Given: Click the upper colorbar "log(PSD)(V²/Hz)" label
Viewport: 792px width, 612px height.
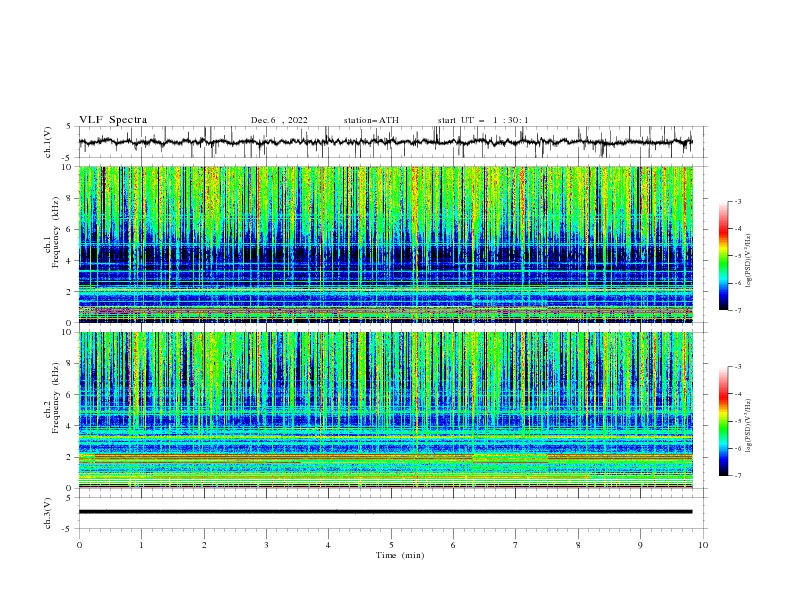Looking at the screenshot, I should (x=749, y=261).
